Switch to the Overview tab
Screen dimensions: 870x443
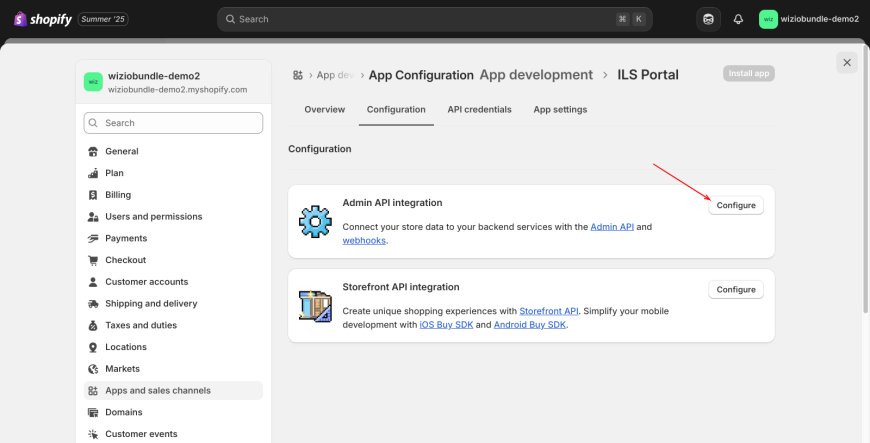pos(325,109)
